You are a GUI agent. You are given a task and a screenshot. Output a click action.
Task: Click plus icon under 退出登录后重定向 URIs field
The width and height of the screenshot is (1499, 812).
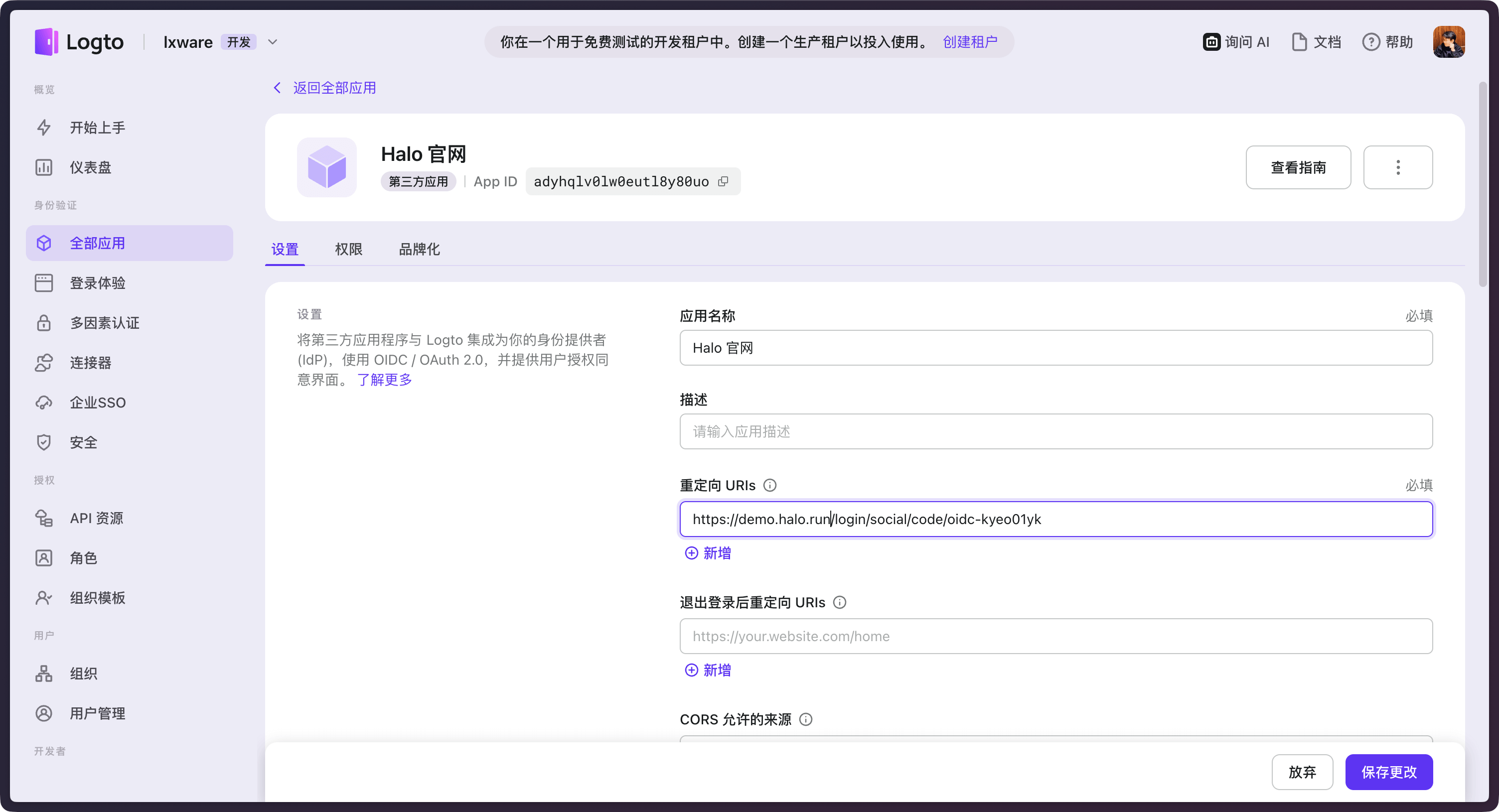691,670
